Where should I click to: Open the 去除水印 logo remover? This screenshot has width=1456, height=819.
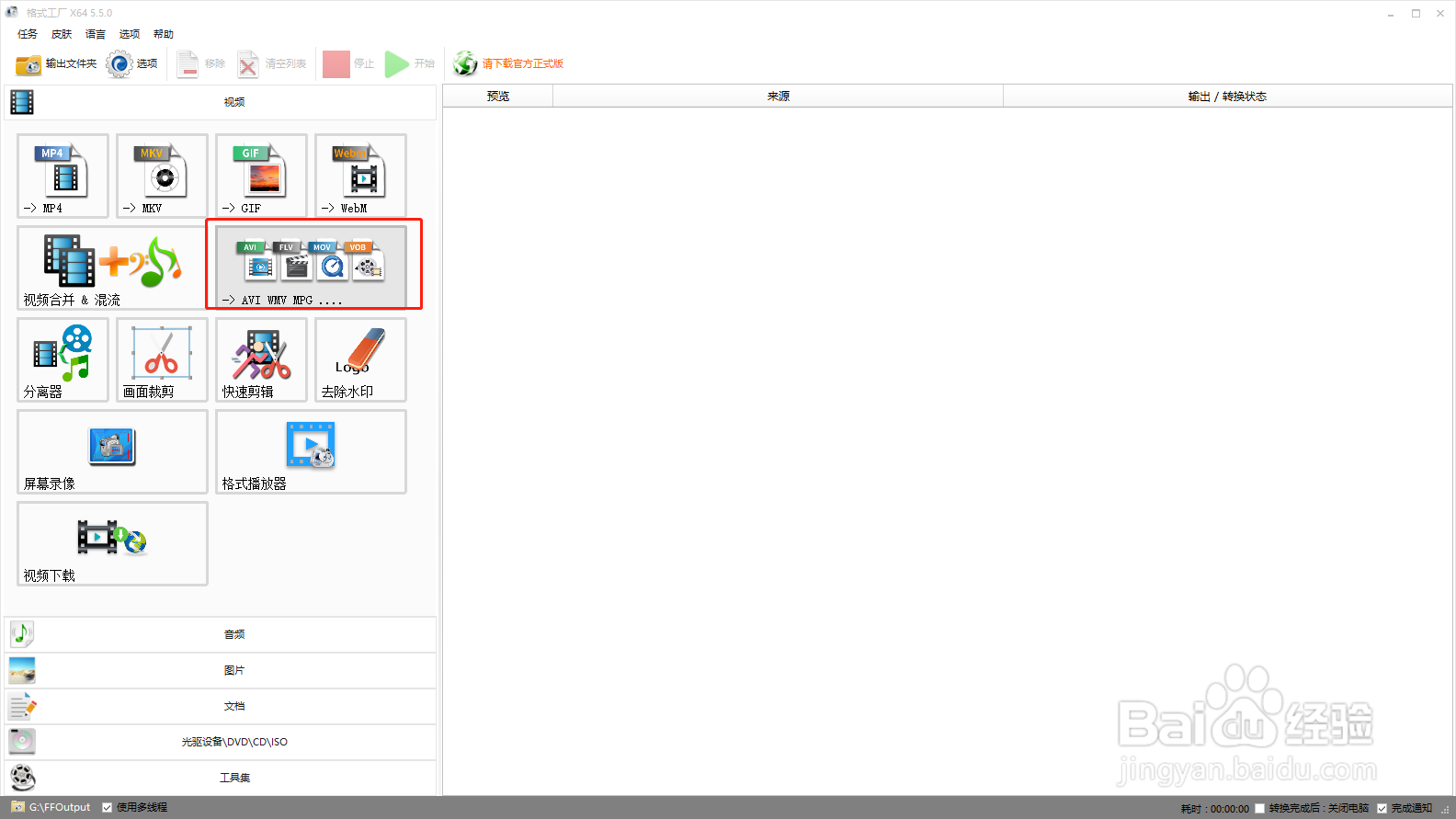[360, 359]
